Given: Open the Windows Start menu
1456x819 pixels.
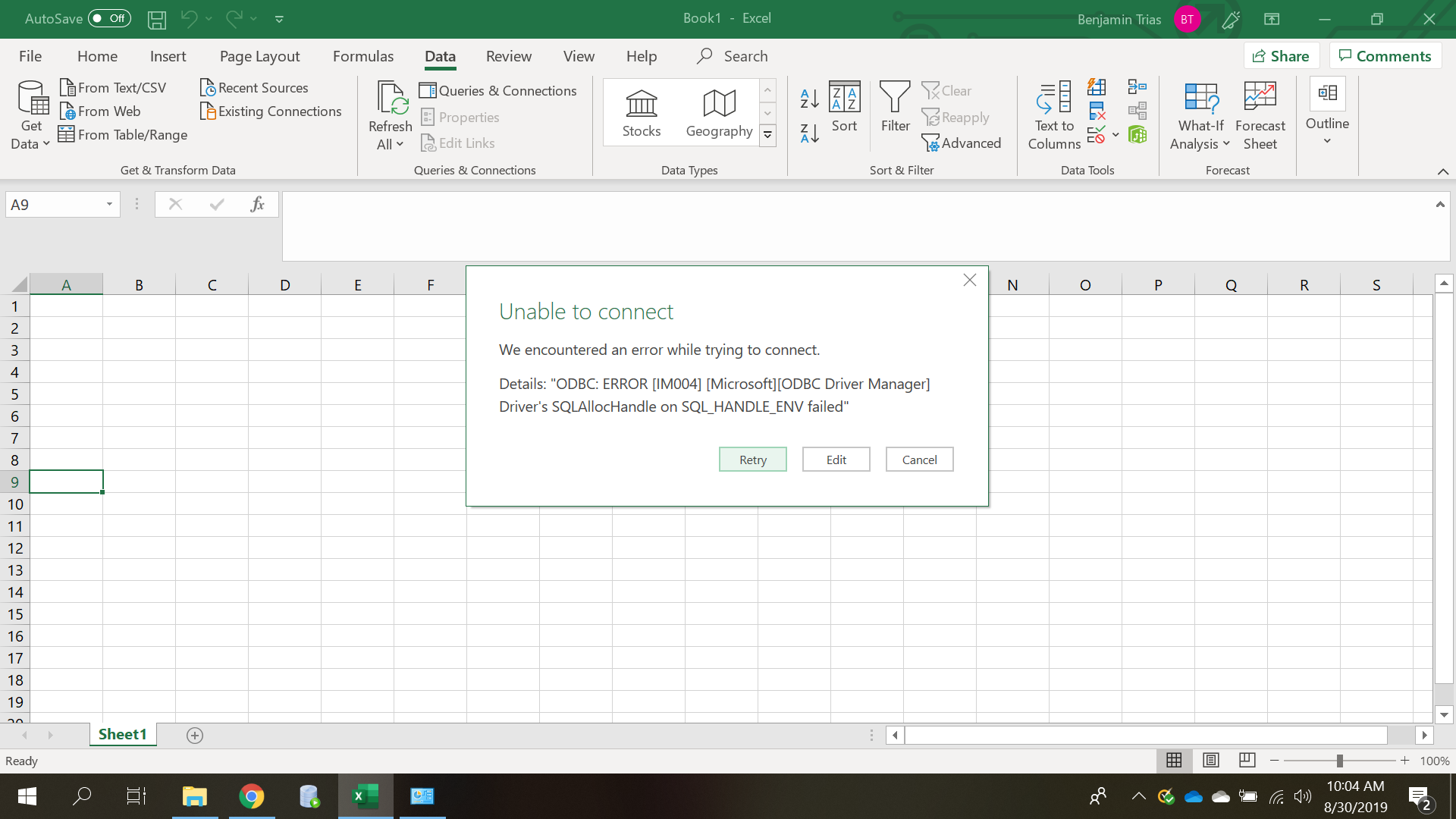Looking at the screenshot, I should 27,796.
